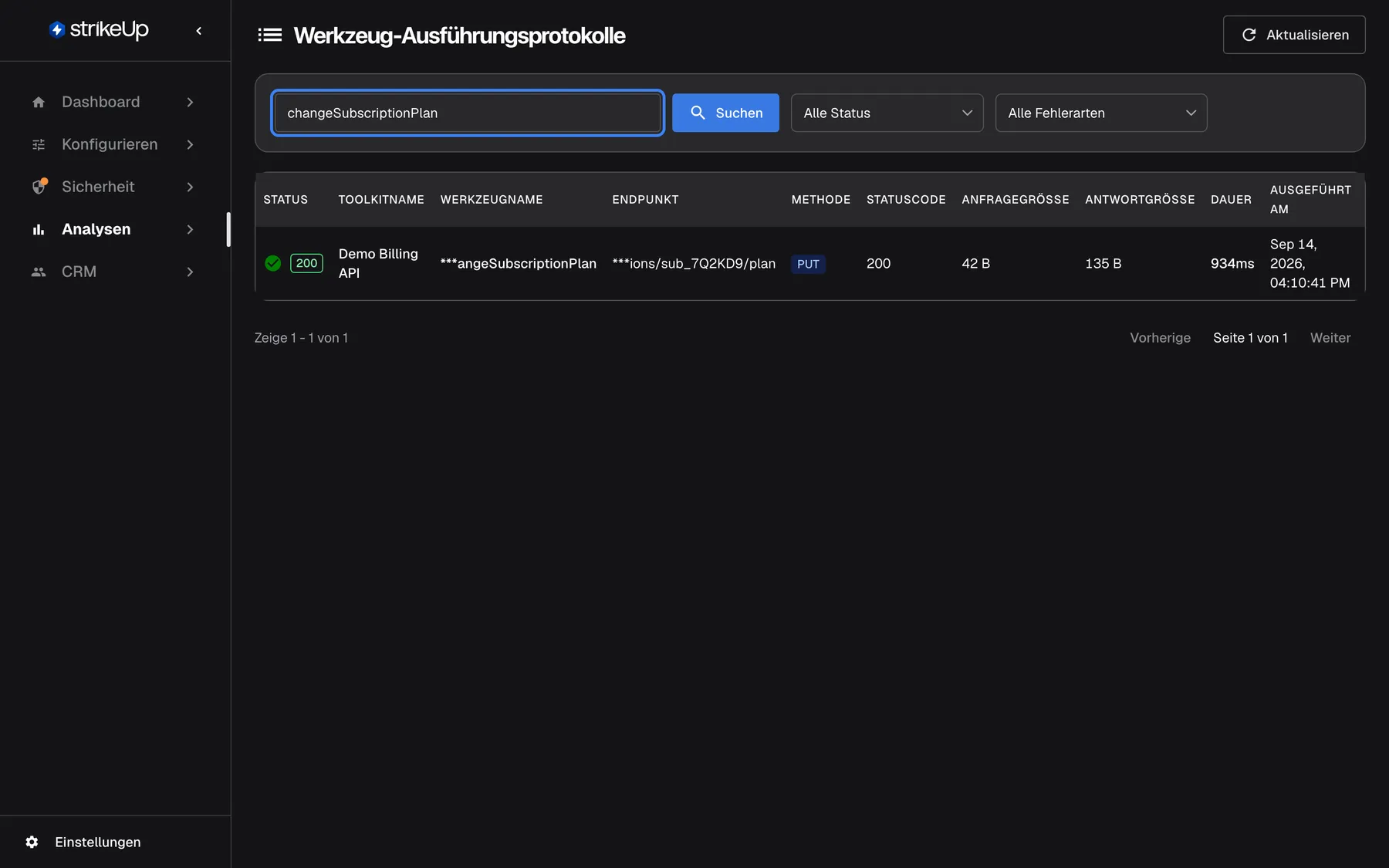Click the green success checkmark icon
Viewport: 1389px width, 868px height.
273,263
